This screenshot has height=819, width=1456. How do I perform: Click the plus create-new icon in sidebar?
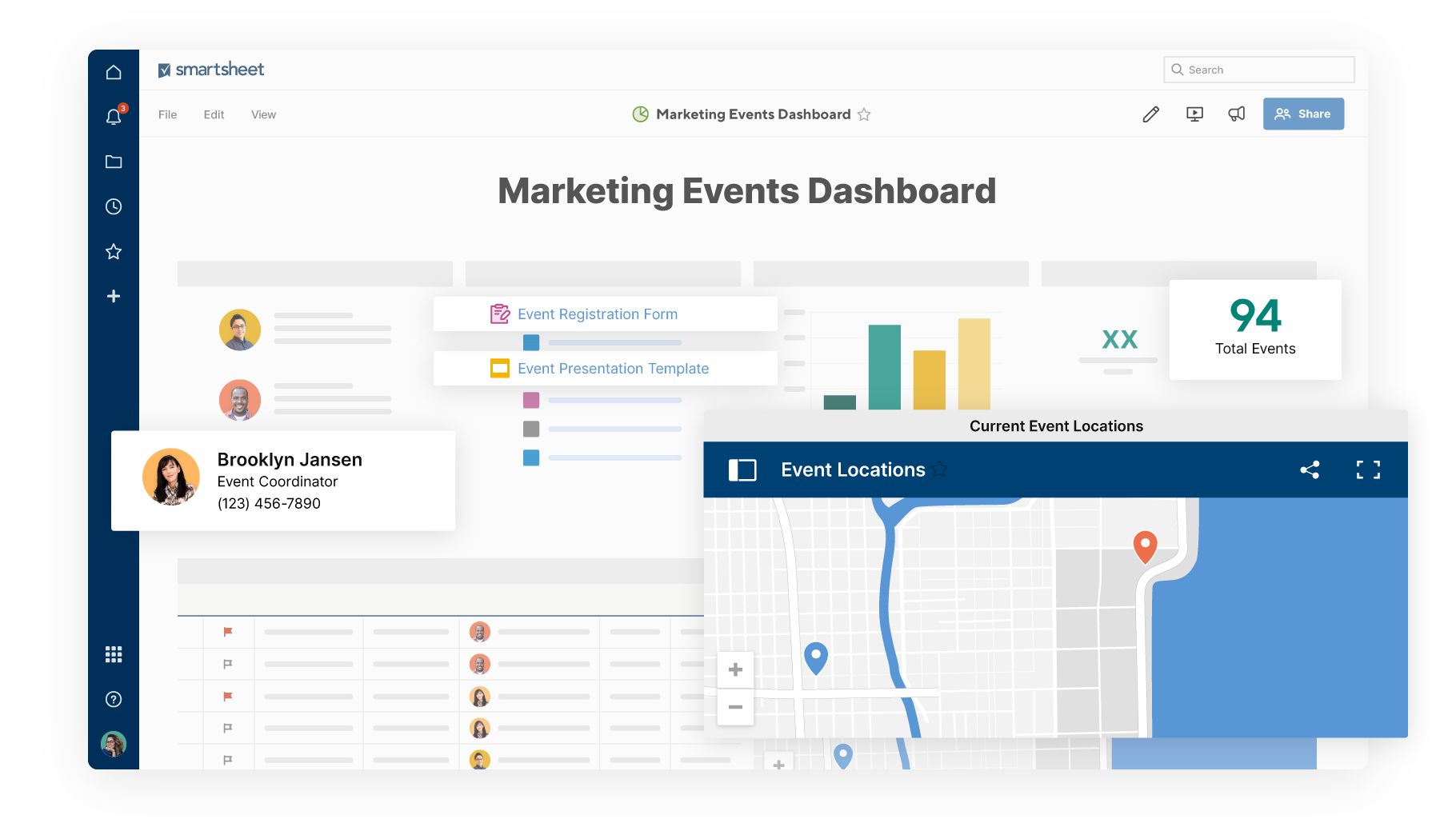click(x=114, y=296)
